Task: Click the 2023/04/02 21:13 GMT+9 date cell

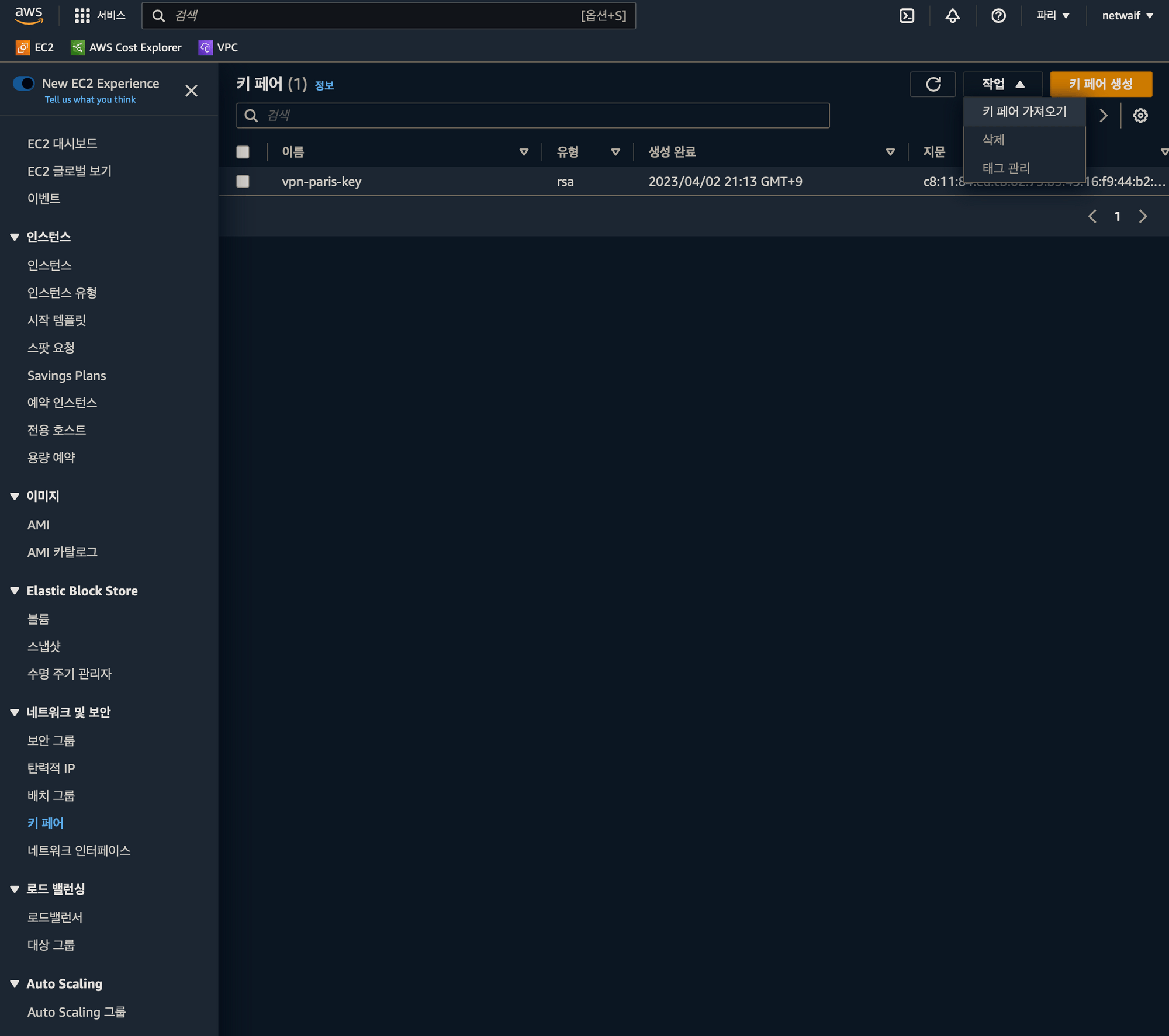Action: (725, 182)
